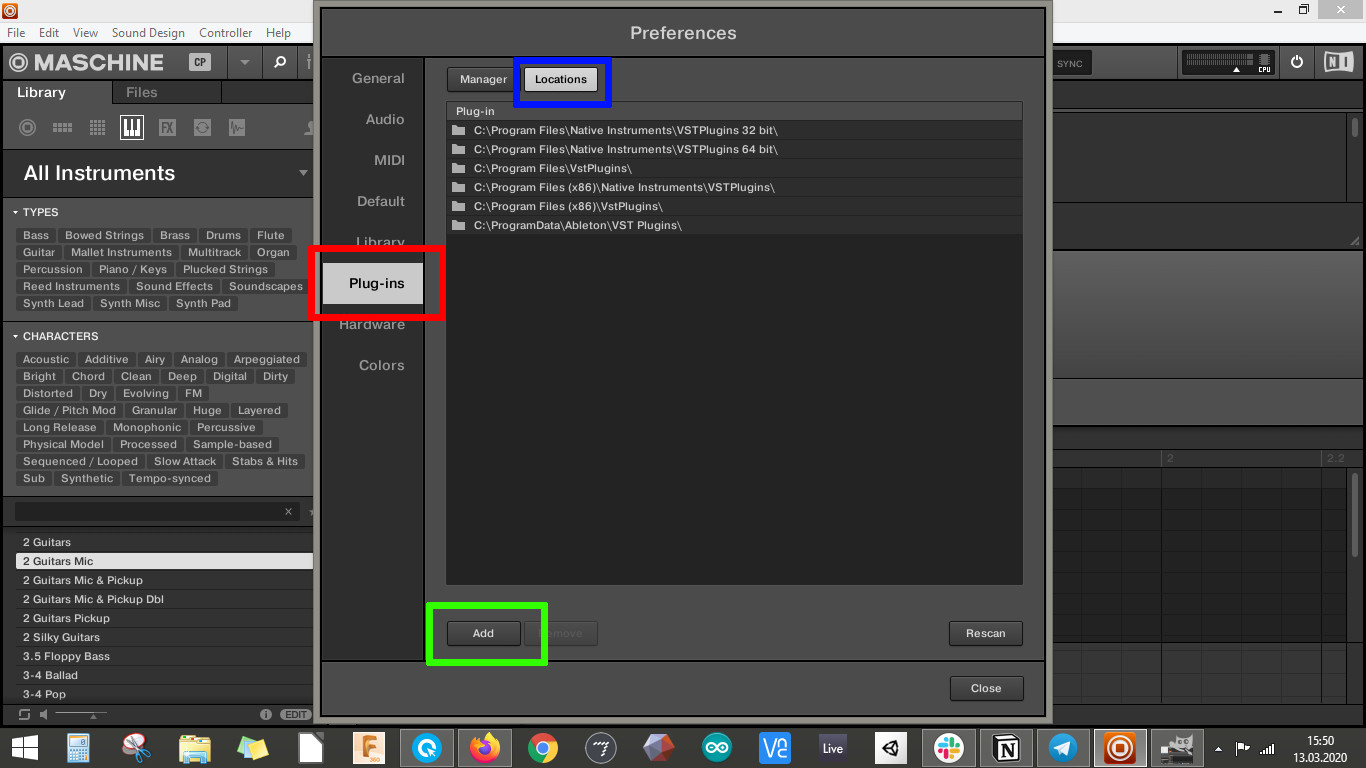Click the prehear speaker icon
Screen dimensions: 1366x768
(44, 714)
